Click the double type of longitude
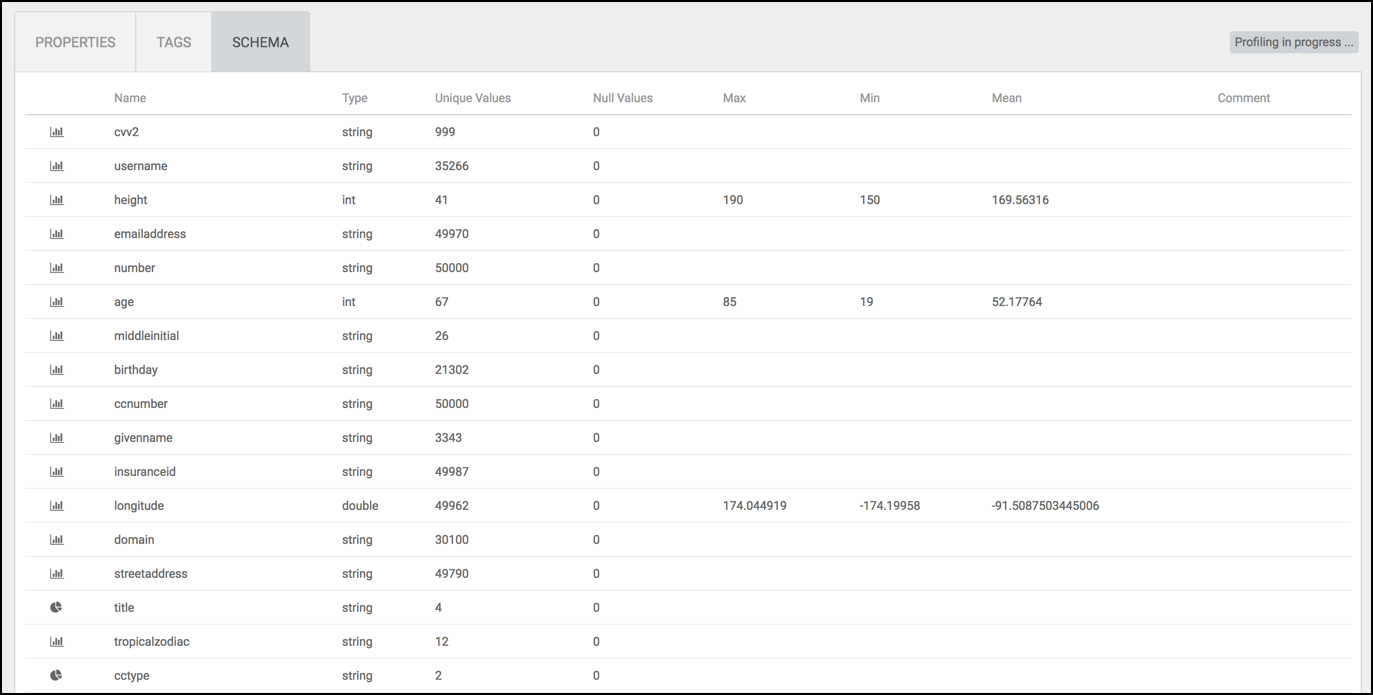Image resolution: width=1373 pixels, height=695 pixels. click(360, 506)
